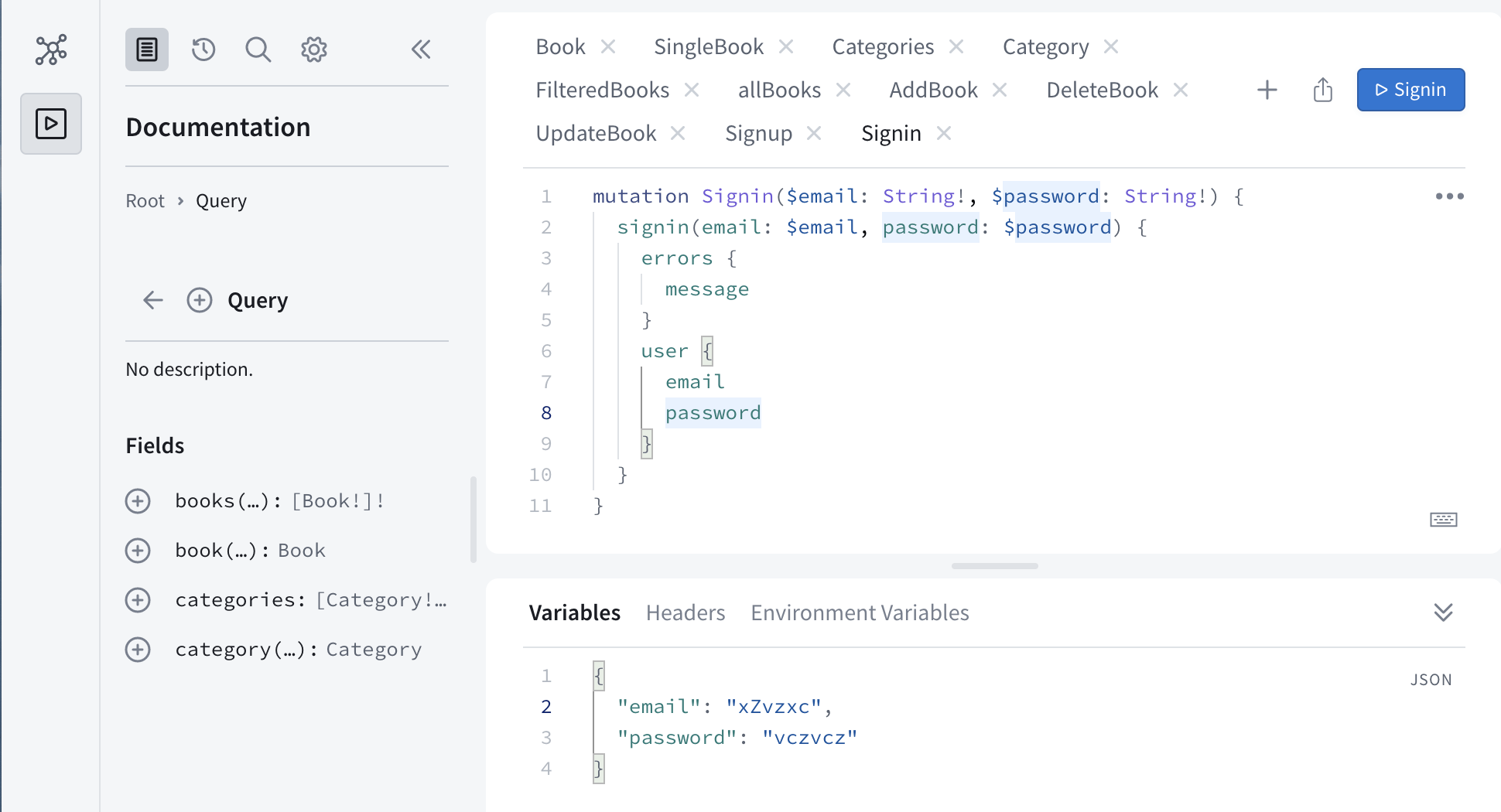Add the books field to operation
Image resolution: width=1501 pixels, height=812 pixels.
pos(138,501)
